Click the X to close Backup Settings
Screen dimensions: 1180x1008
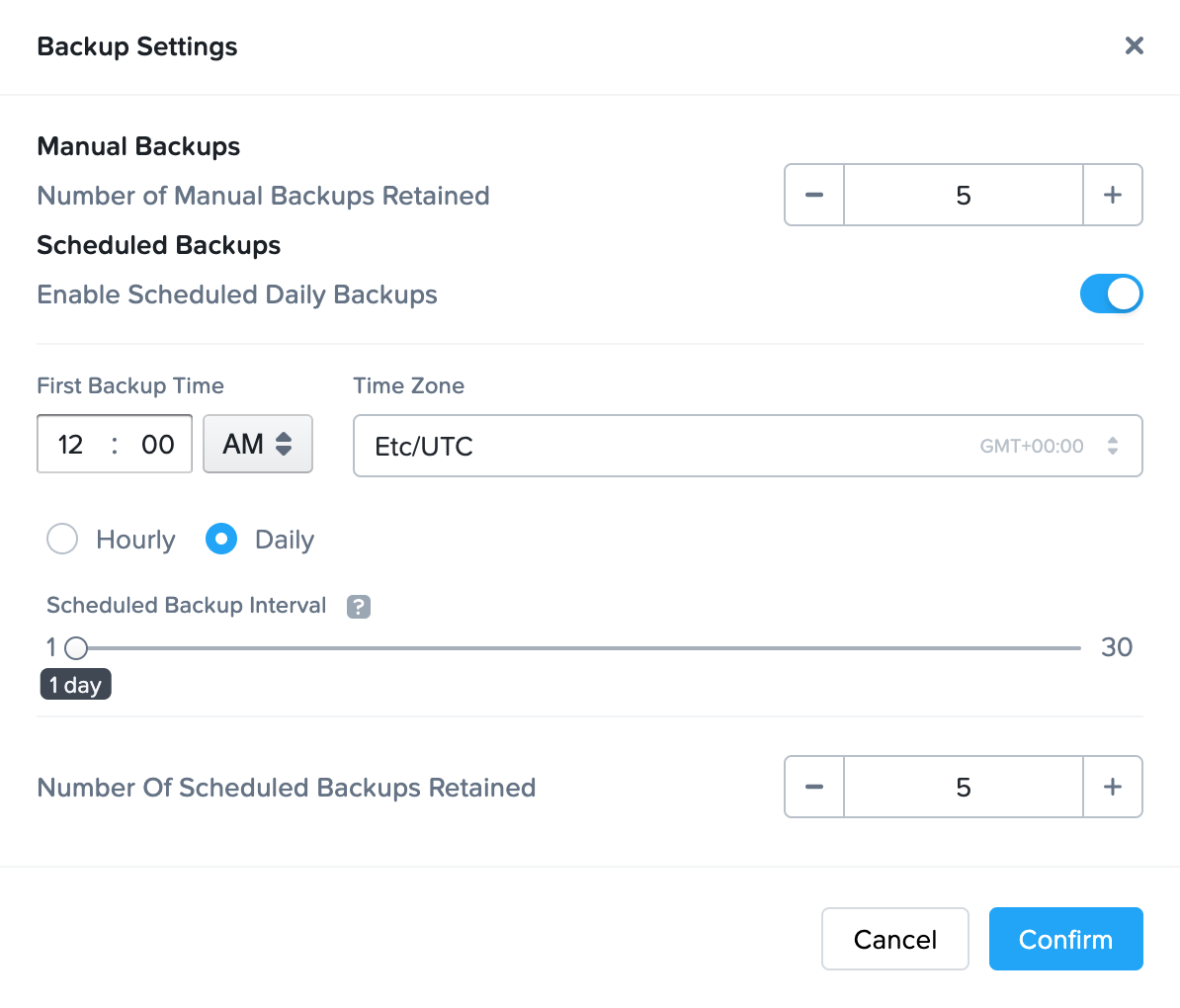[1134, 45]
